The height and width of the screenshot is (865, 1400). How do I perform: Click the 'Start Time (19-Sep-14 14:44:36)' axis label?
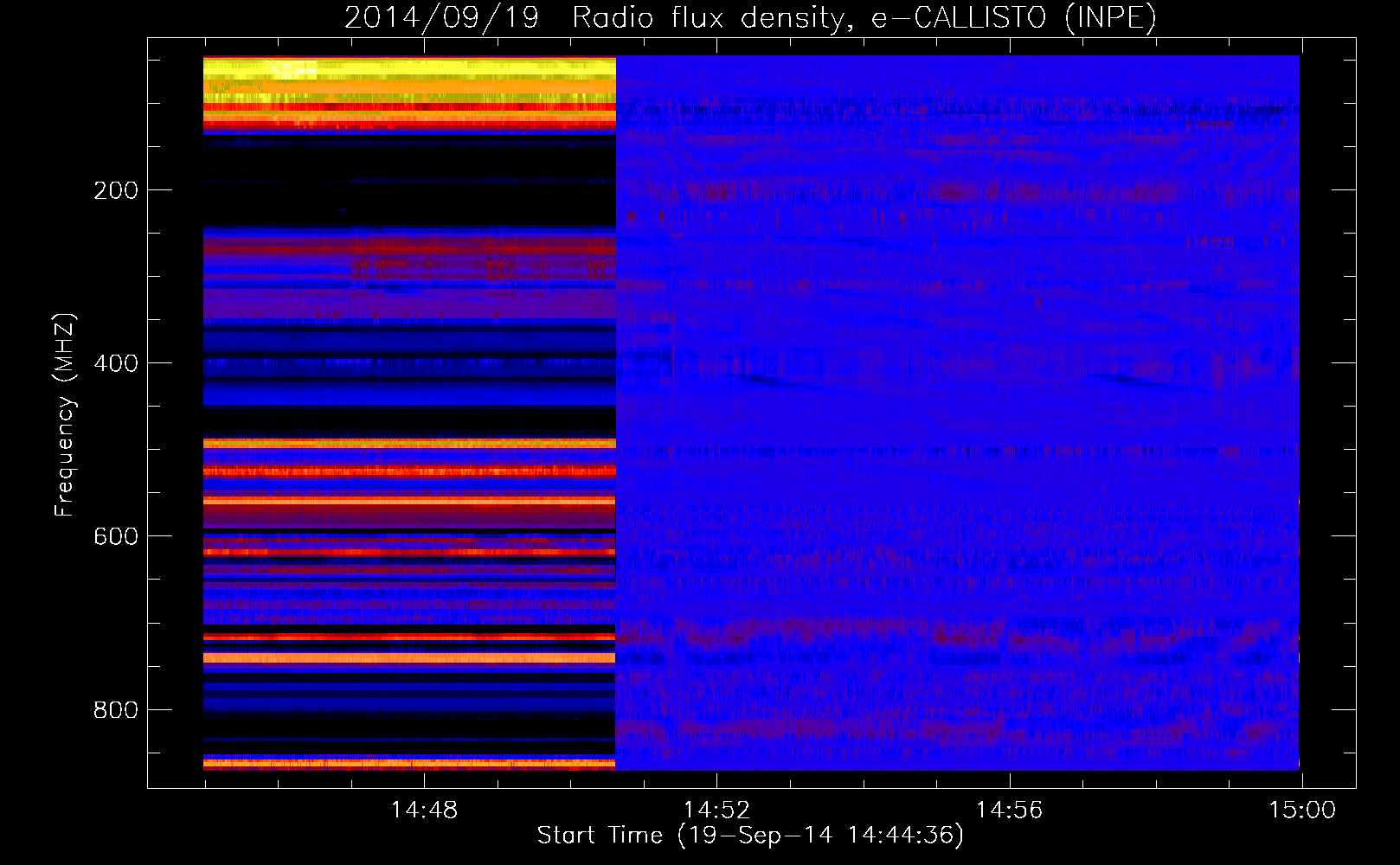pos(750,836)
